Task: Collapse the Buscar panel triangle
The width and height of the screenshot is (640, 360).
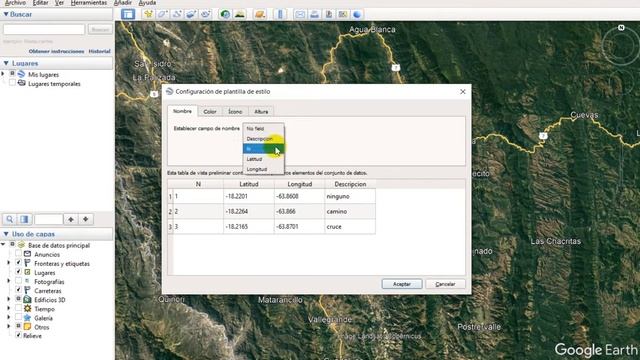Action: pyautogui.click(x=6, y=14)
